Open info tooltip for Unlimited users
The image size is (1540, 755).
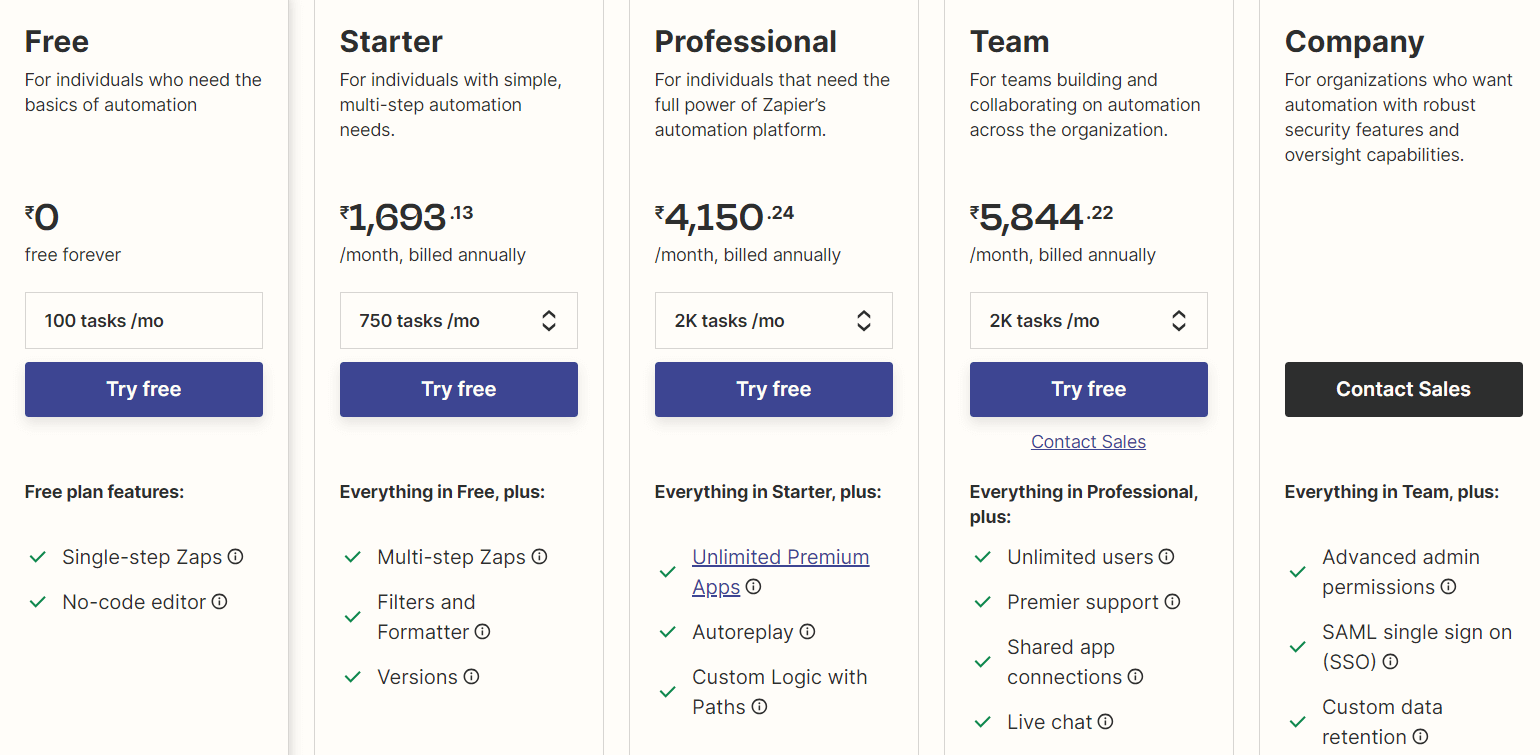point(1166,557)
